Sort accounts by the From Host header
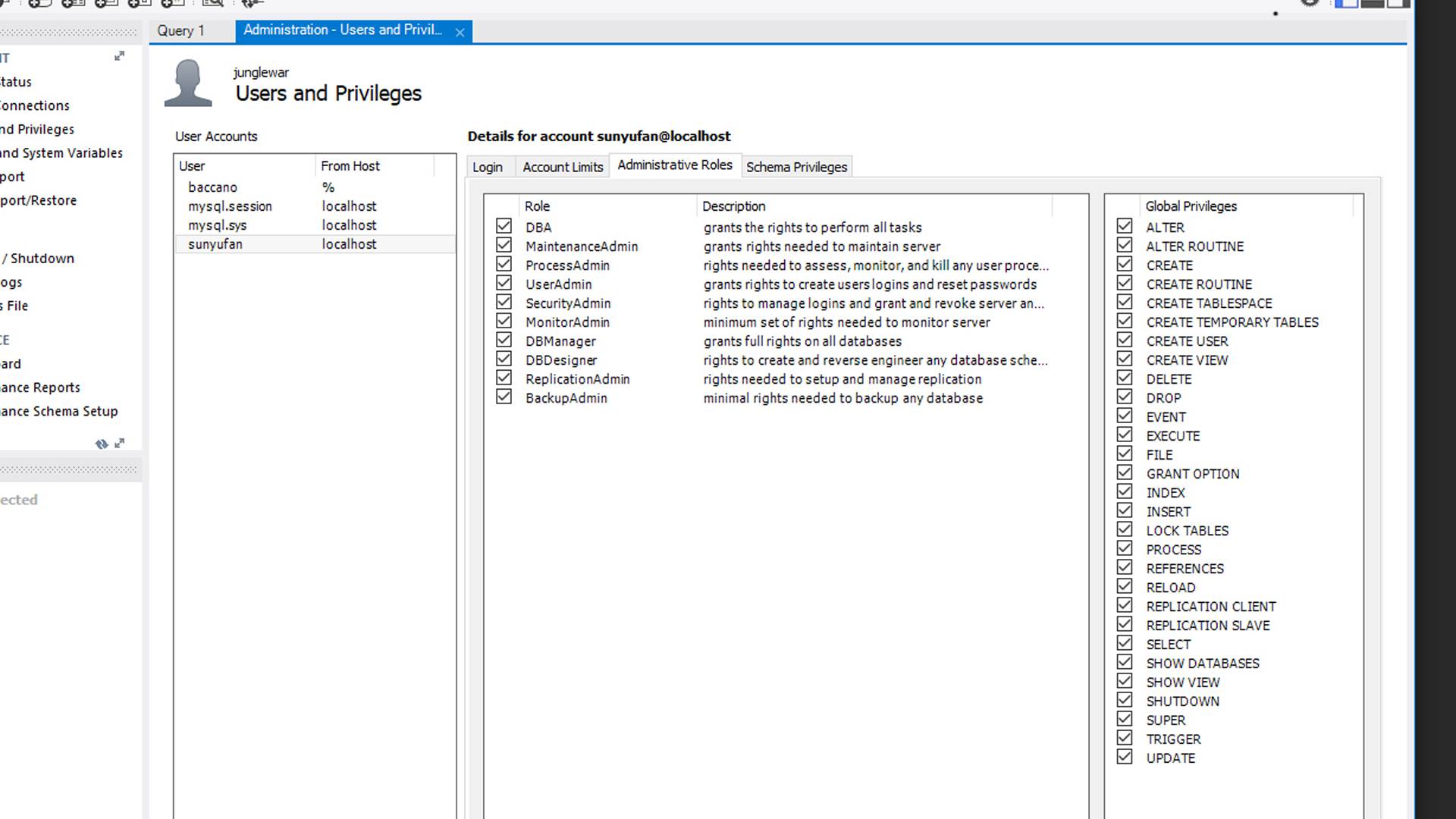Image resolution: width=1456 pixels, height=819 pixels. click(375, 166)
